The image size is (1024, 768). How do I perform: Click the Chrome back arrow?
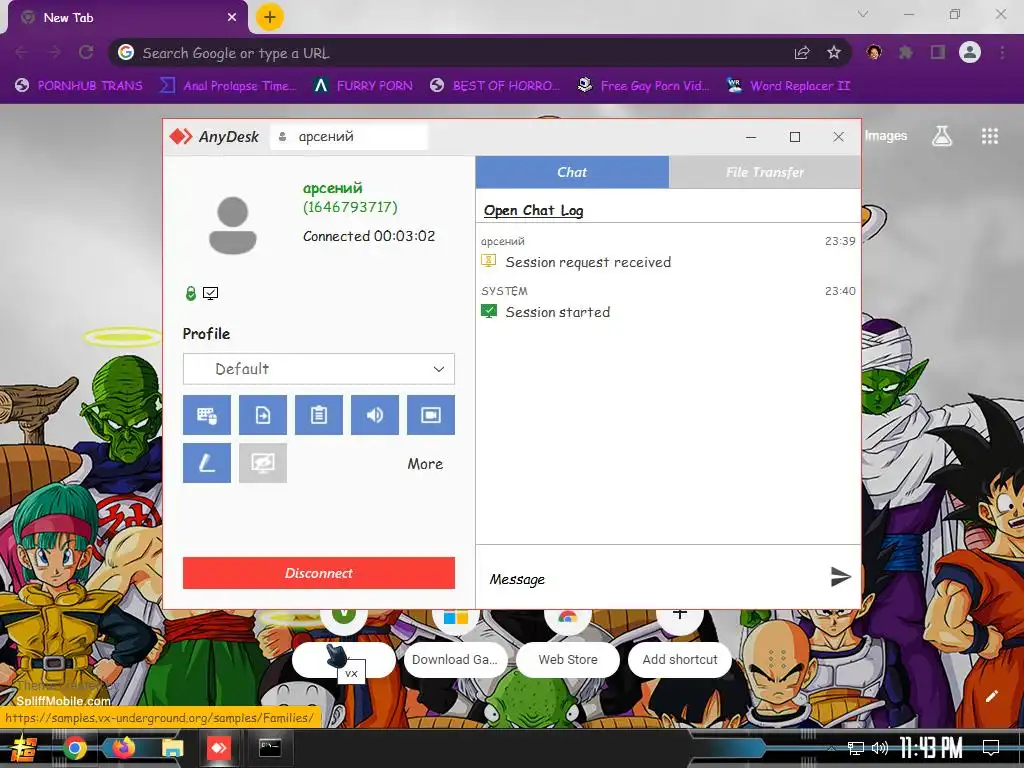(x=22, y=52)
